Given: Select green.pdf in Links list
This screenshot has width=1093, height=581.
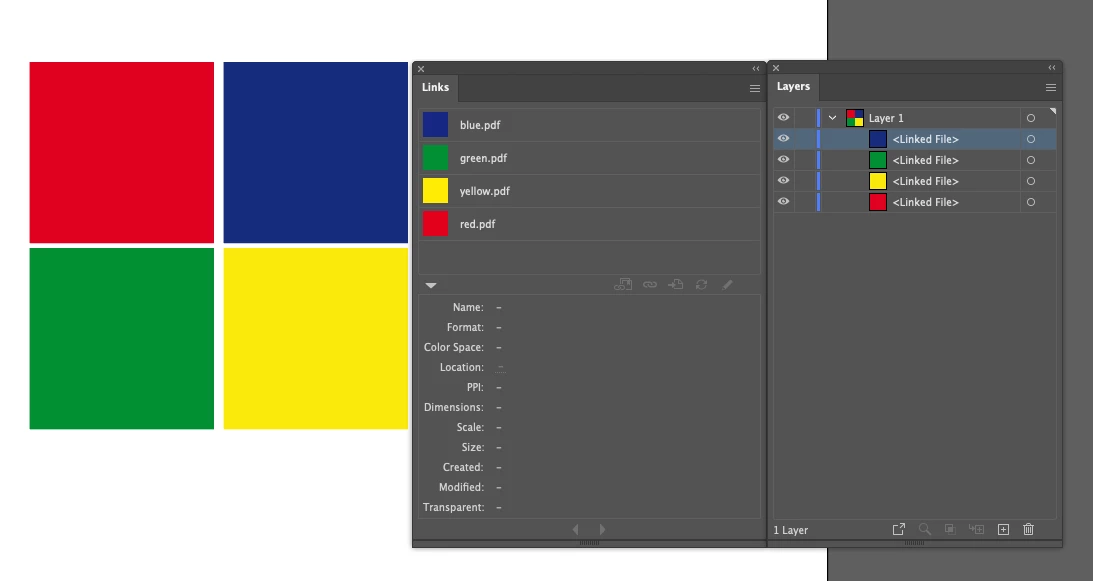Looking at the screenshot, I should pos(589,158).
